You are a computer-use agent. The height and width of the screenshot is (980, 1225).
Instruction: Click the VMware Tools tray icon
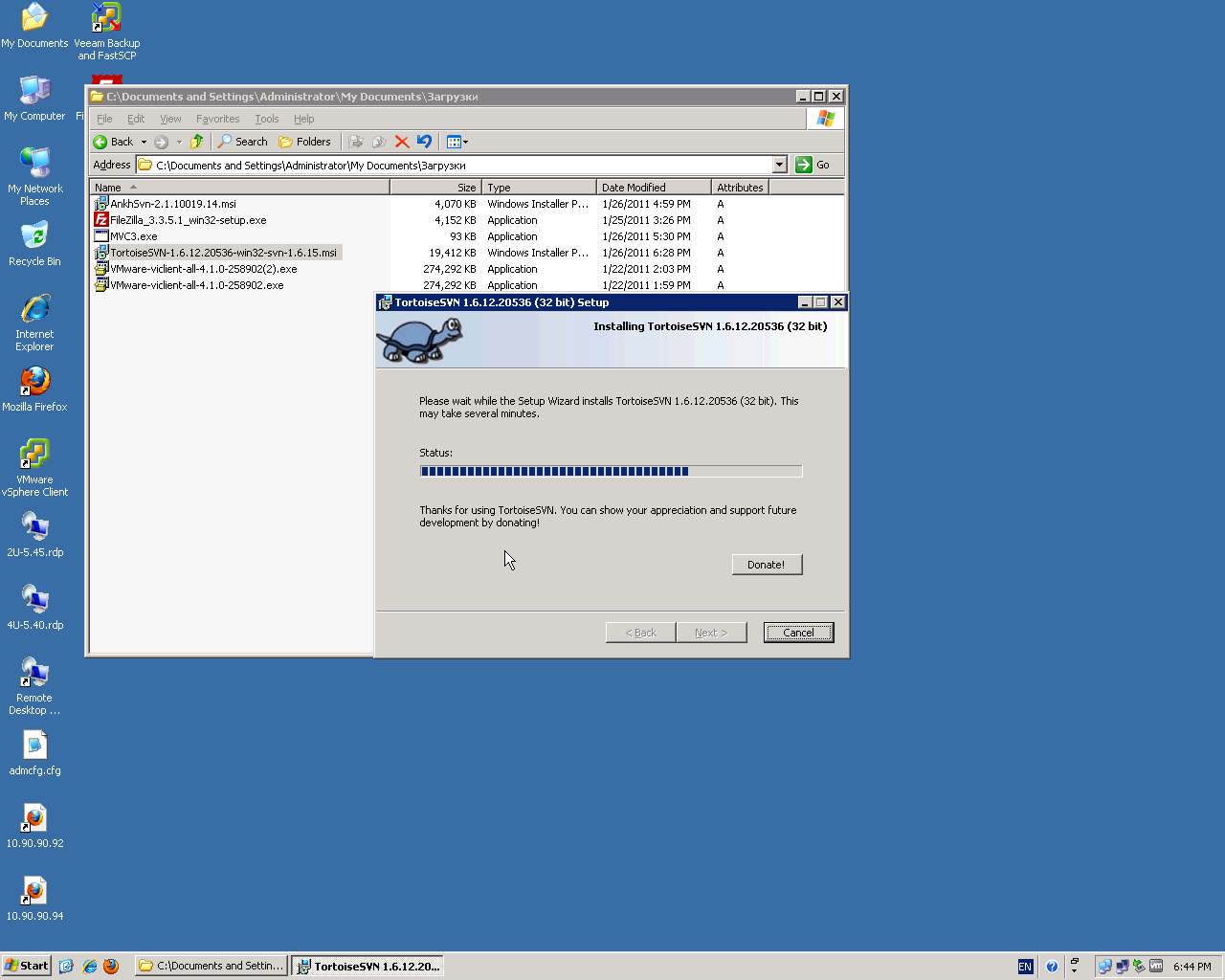pyautogui.click(x=1156, y=967)
